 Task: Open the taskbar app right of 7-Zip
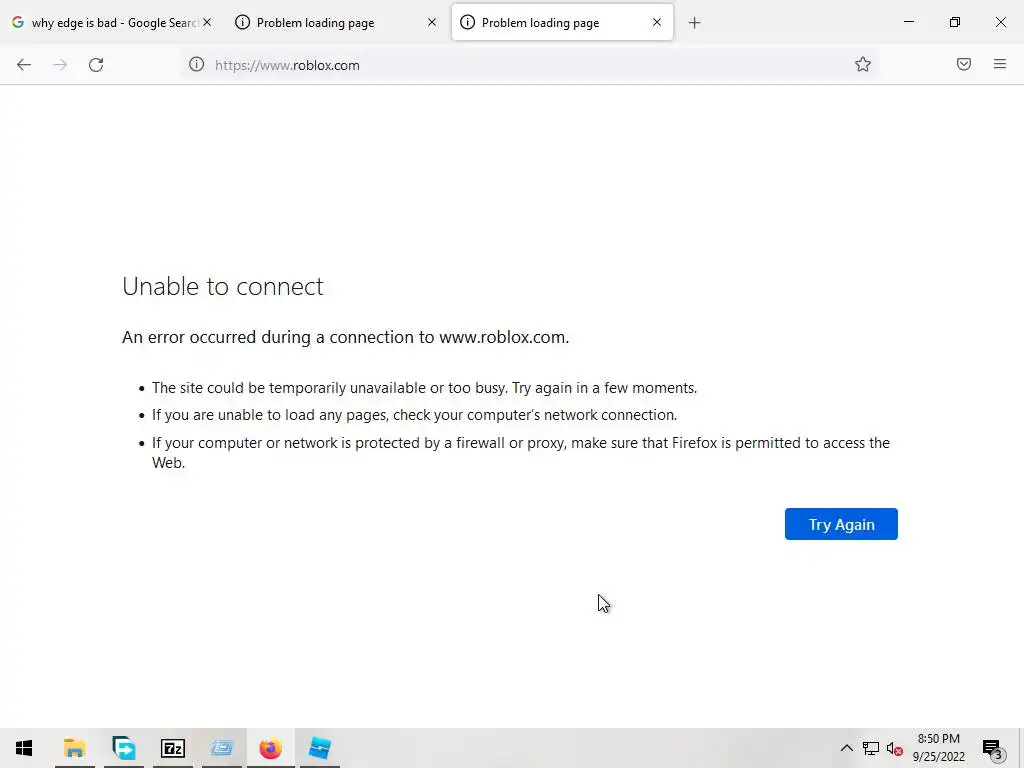[222, 748]
